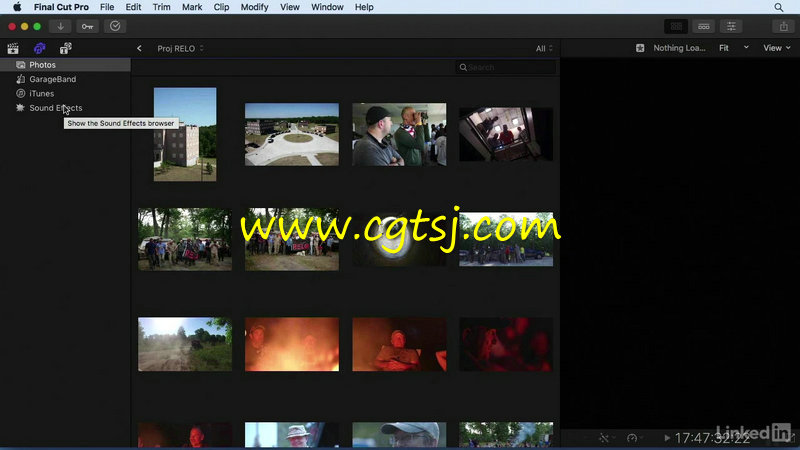Select the people at window looking down photo
The height and width of the screenshot is (450, 800).
coord(506,134)
